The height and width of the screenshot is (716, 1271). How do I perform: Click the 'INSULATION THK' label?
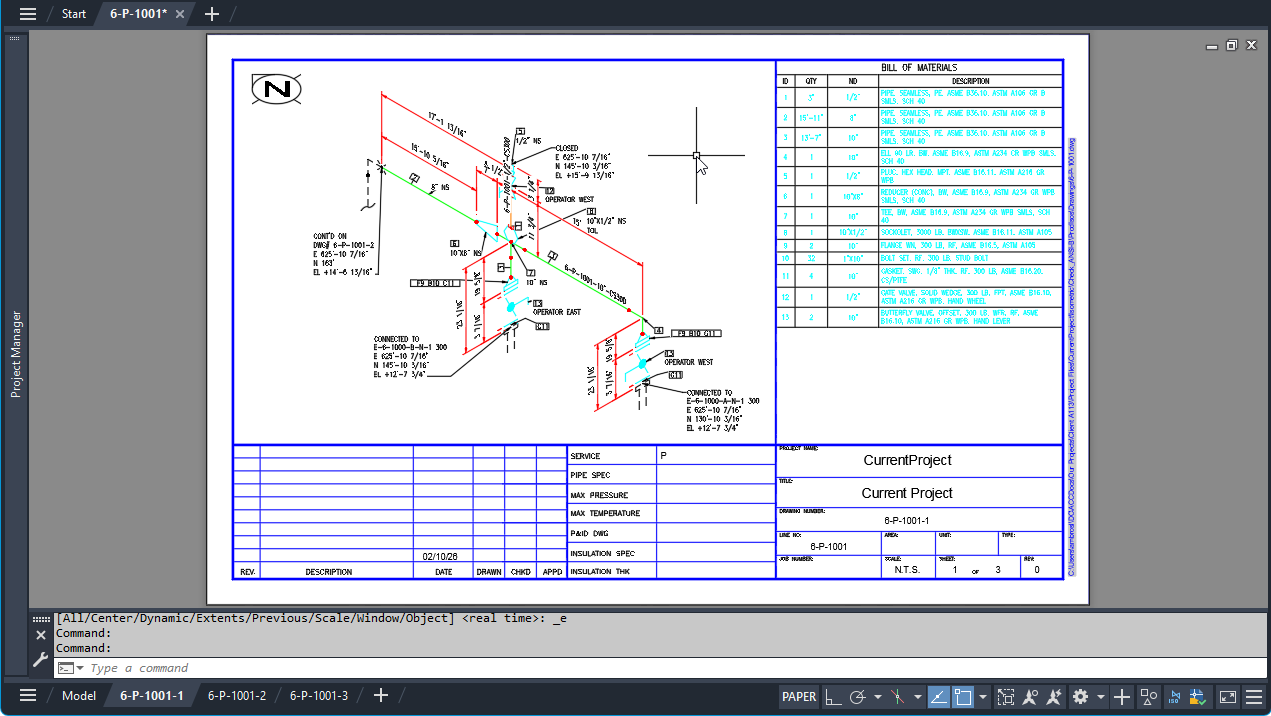coord(600,572)
